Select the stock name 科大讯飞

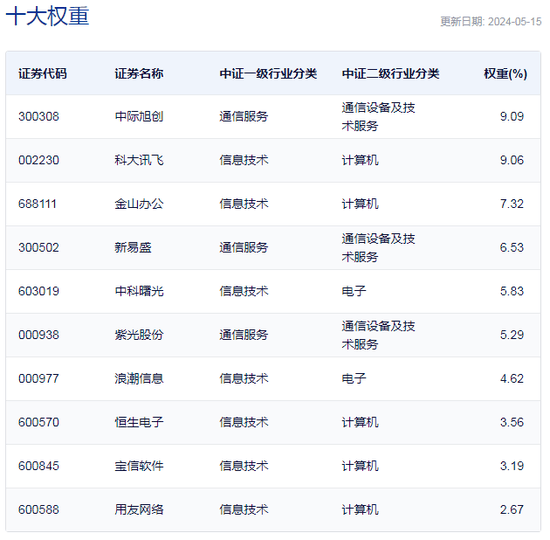139,160
